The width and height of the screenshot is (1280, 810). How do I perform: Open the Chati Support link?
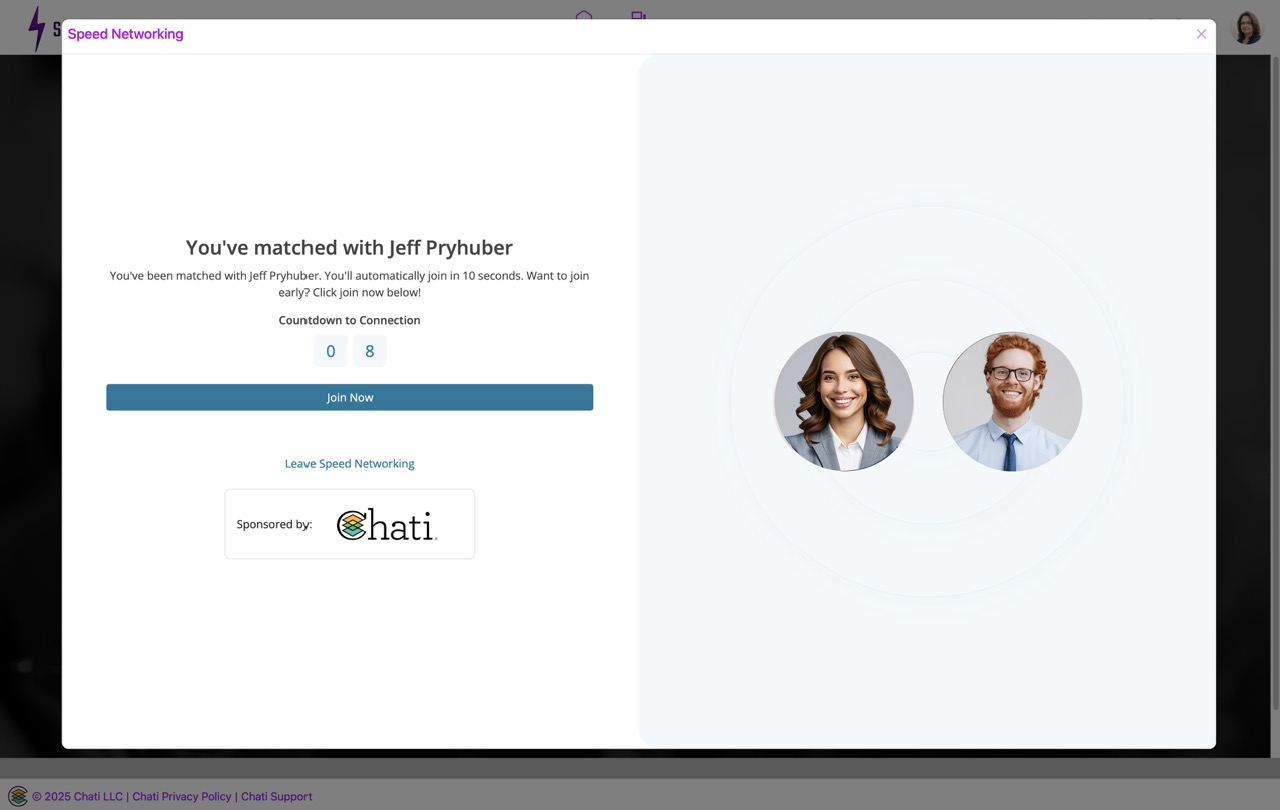click(x=277, y=797)
